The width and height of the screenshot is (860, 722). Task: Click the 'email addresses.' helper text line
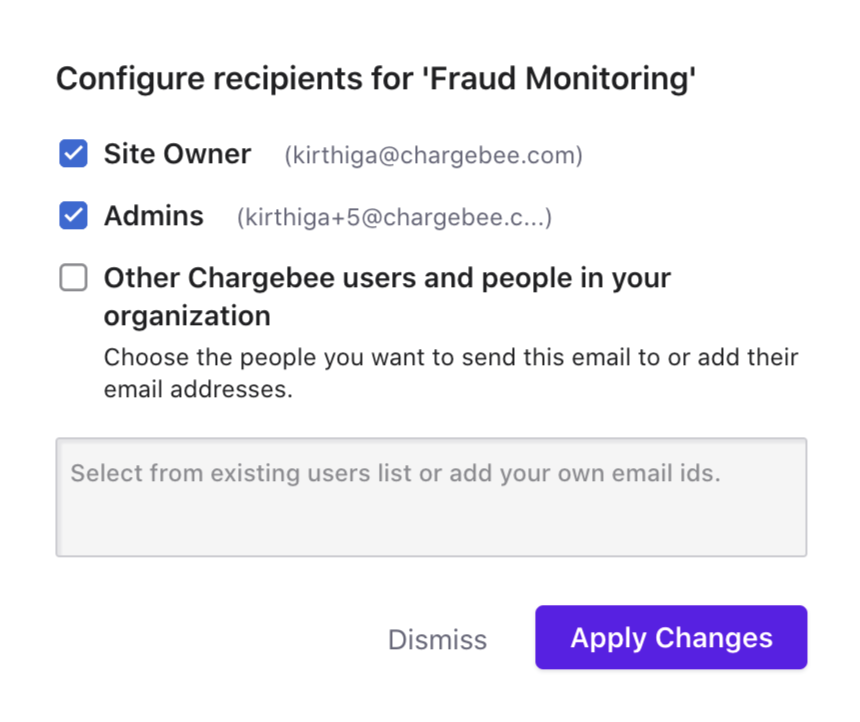(198, 390)
